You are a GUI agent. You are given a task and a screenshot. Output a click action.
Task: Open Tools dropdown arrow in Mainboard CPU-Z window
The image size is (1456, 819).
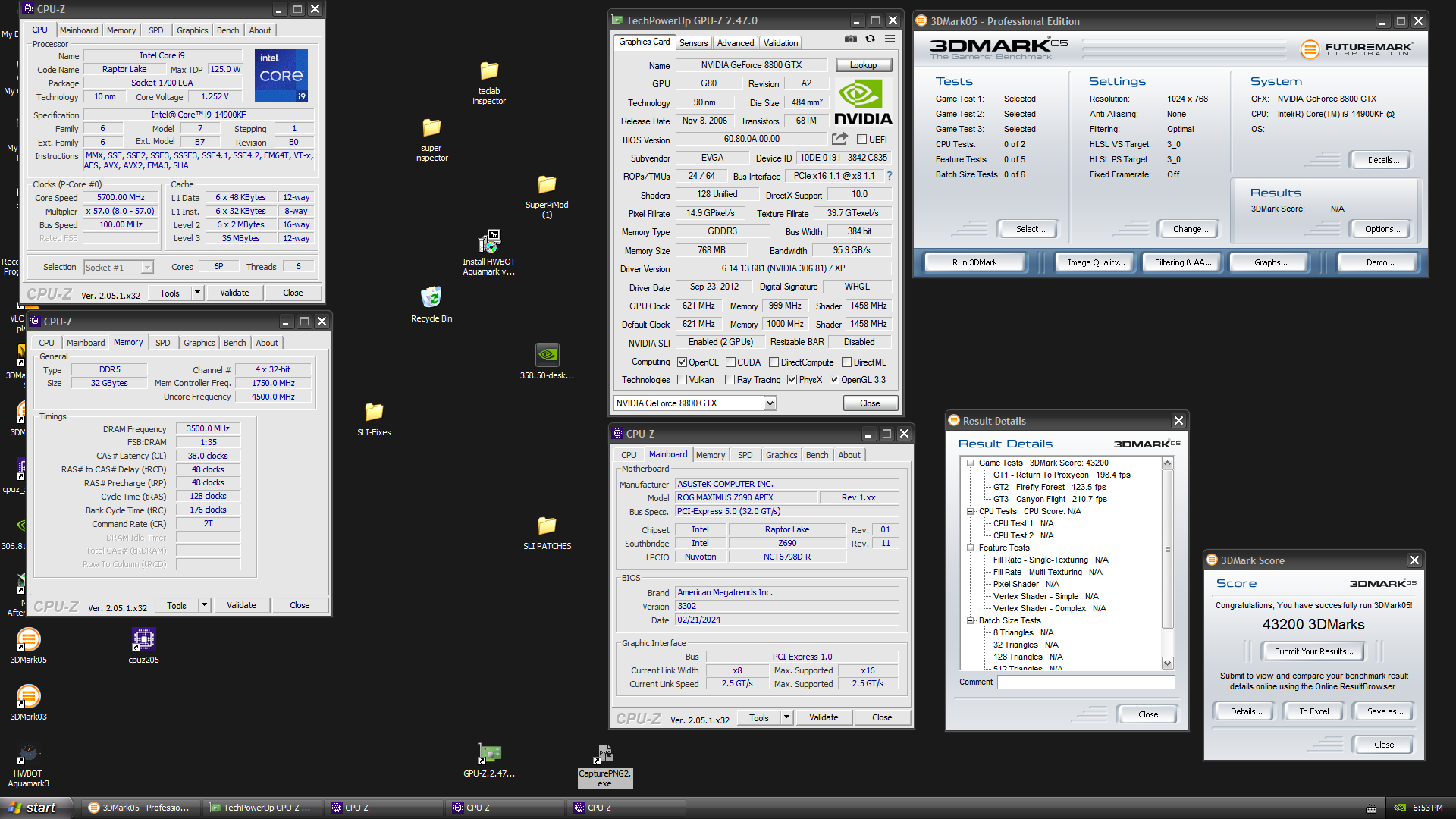pyautogui.click(x=786, y=717)
